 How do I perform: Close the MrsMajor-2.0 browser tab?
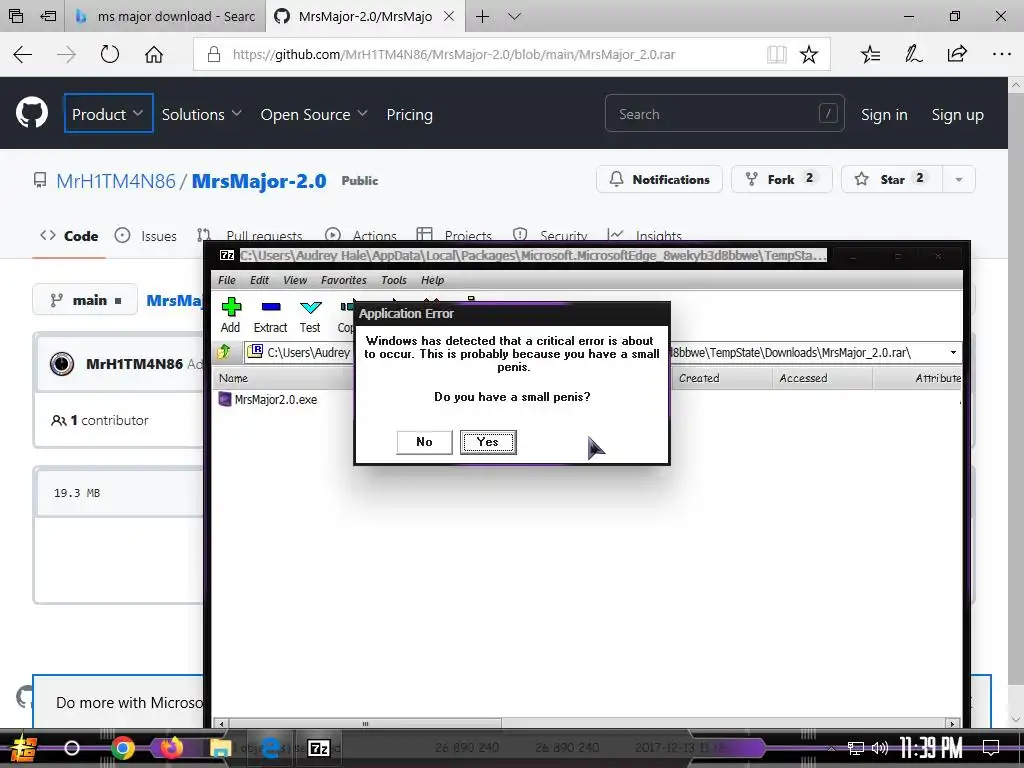point(449,16)
